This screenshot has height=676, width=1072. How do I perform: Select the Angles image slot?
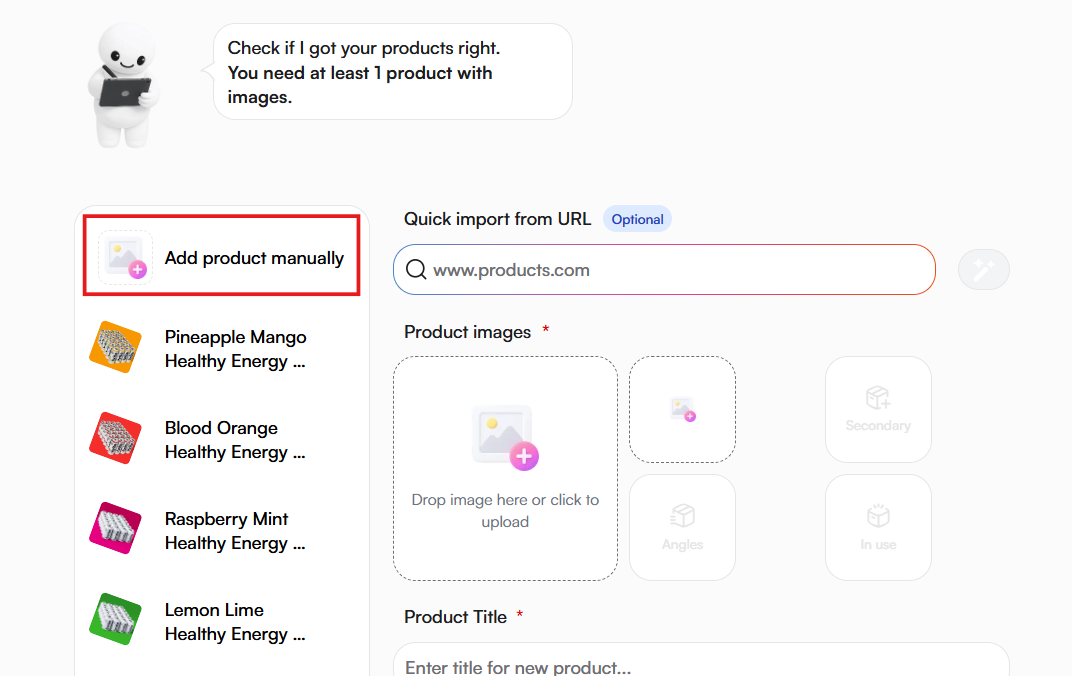point(682,527)
